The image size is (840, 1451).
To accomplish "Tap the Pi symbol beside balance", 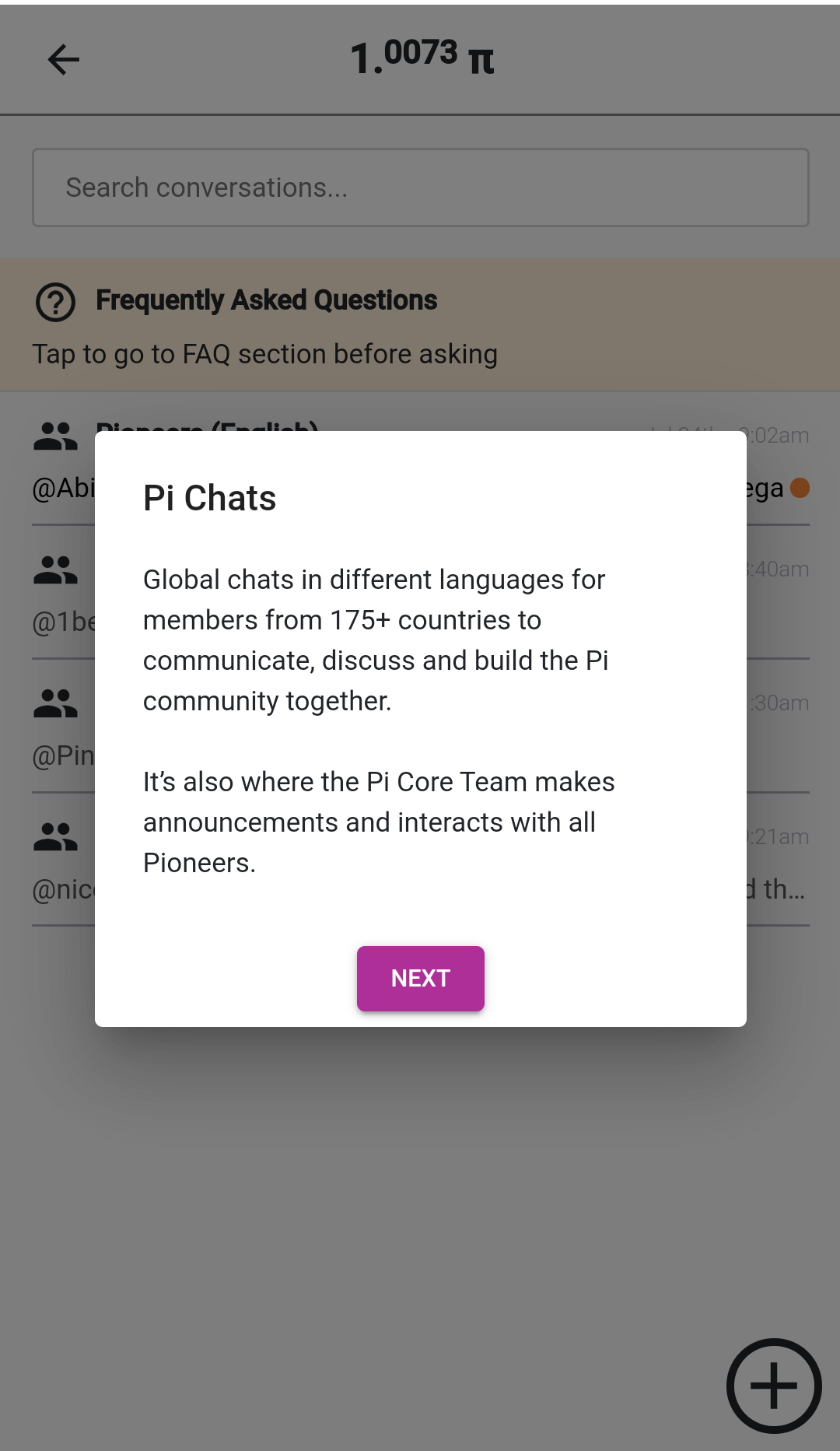I will pyautogui.click(x=481, y=61).
